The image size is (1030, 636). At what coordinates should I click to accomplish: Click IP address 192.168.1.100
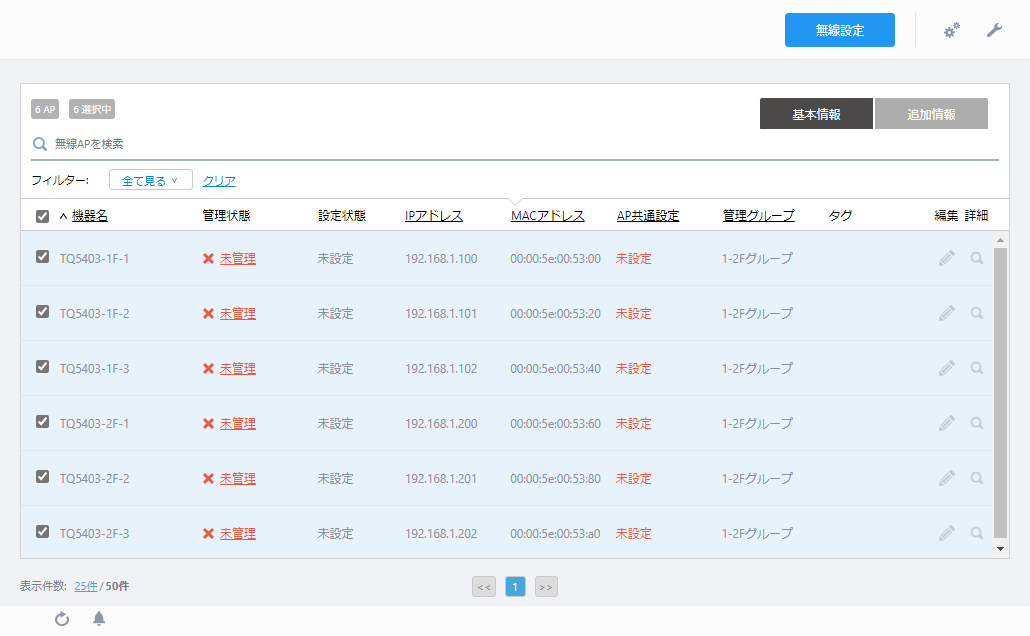pos(441,259)
